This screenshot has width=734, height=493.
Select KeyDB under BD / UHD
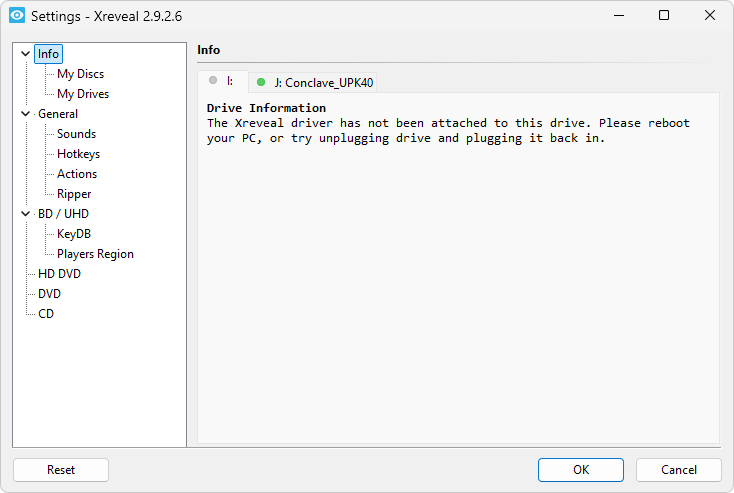pos(74,234)
